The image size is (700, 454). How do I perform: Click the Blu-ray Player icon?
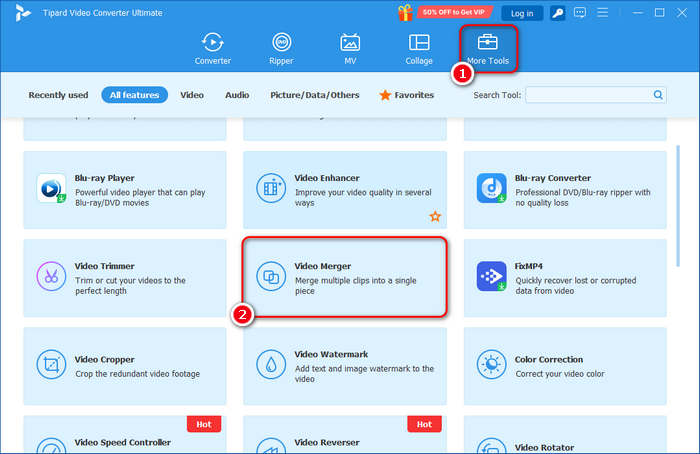[x=51, y=188]
